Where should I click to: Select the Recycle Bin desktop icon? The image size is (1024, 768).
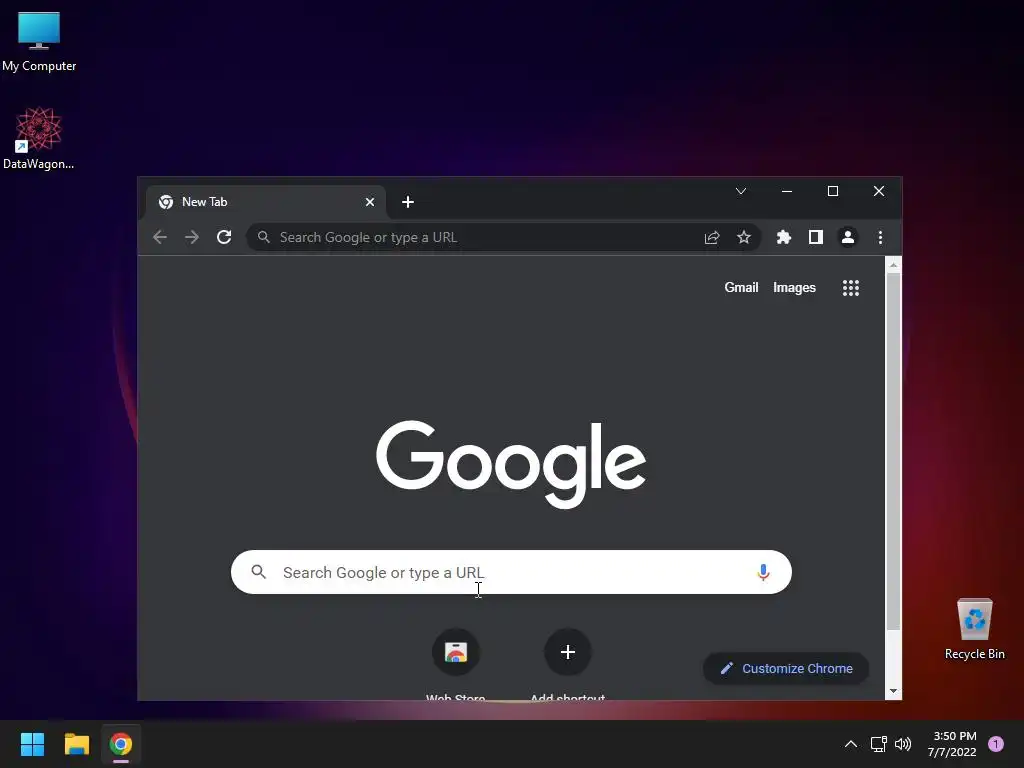(974, 630)
